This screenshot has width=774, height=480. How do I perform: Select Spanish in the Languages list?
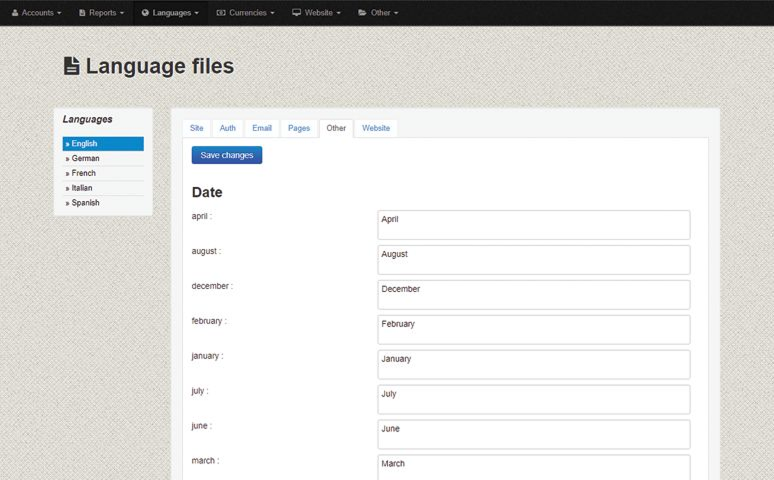(x=103, y=203)
